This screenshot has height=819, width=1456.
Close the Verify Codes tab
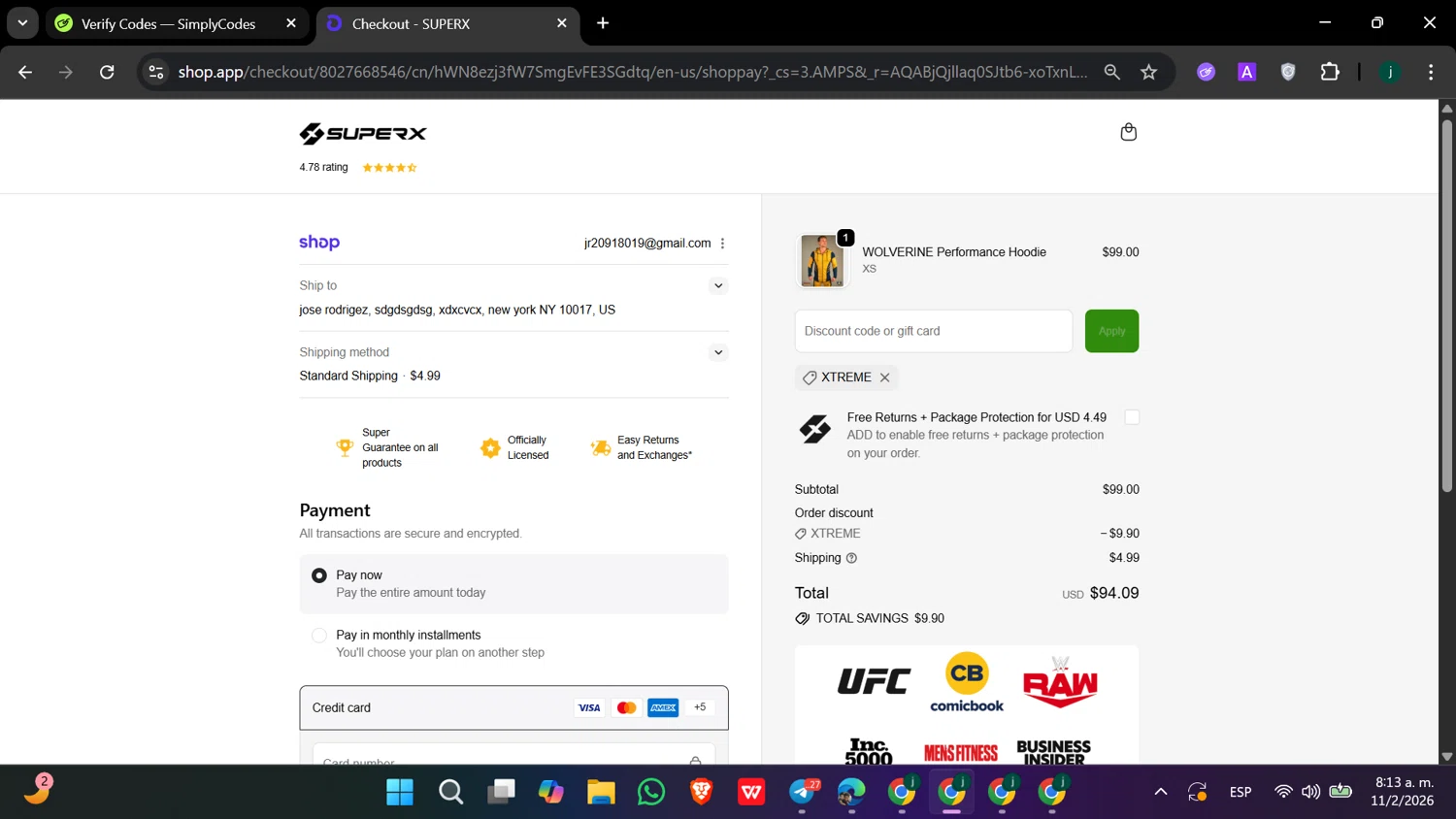pyautogui.click(x=291, y=23)
